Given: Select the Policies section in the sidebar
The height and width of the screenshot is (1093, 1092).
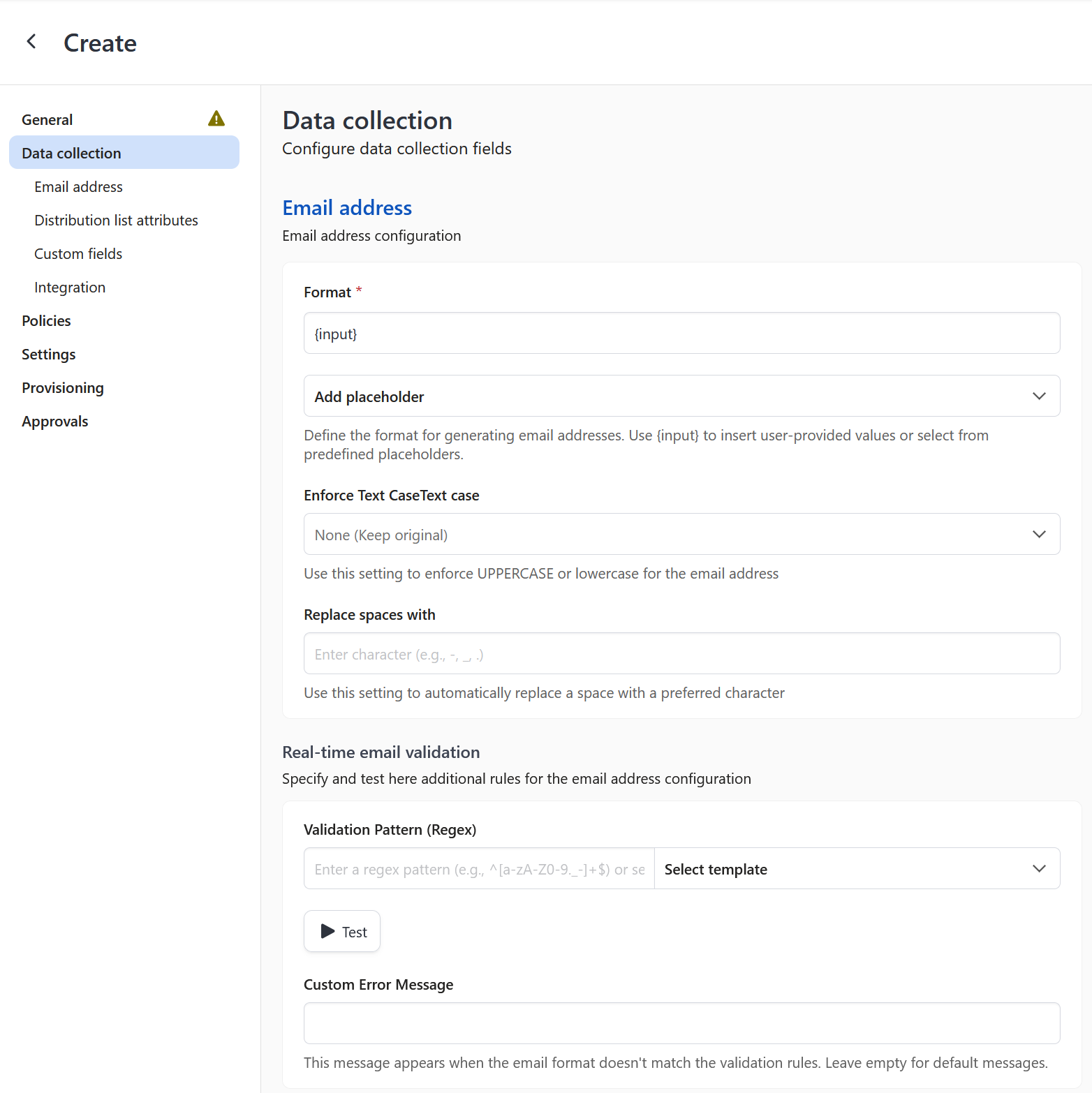Looking at the screenshot, I should [x=46, y=320].
